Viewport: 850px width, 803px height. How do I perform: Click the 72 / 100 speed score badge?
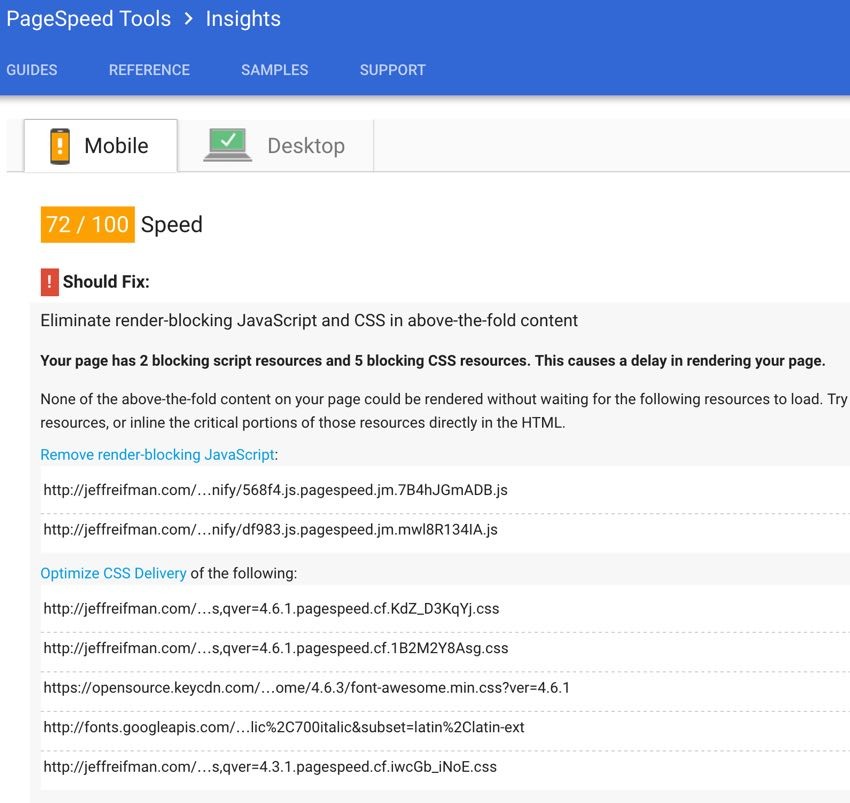(x=87, y=224)
